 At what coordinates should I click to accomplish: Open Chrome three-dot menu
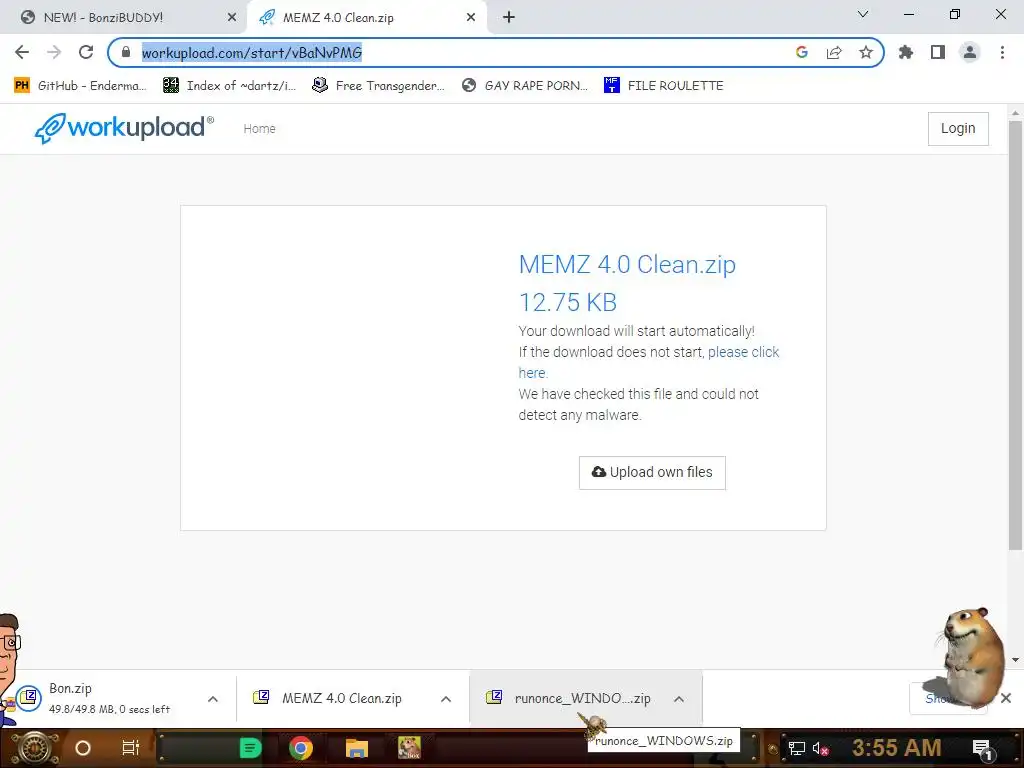tap(1002, 52)
